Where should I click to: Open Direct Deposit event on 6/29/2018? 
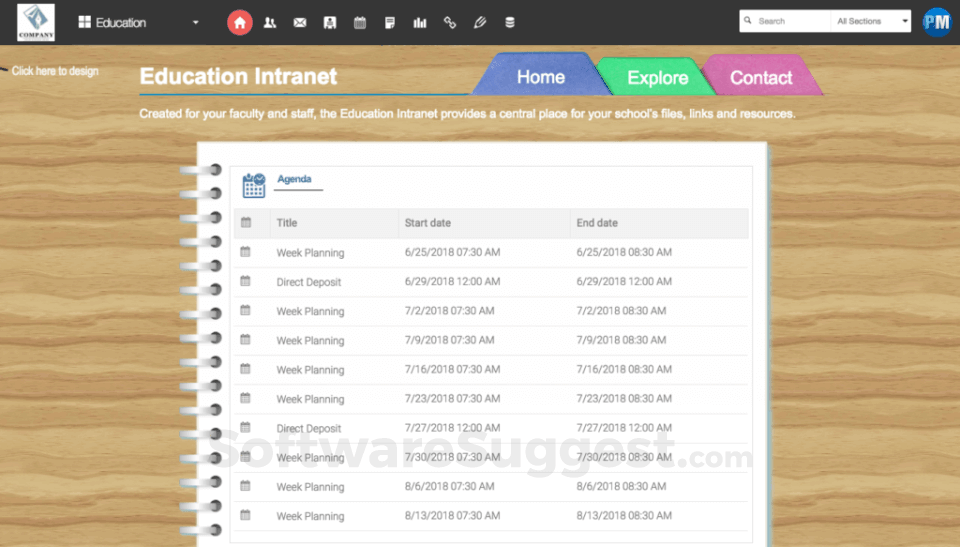309,282
